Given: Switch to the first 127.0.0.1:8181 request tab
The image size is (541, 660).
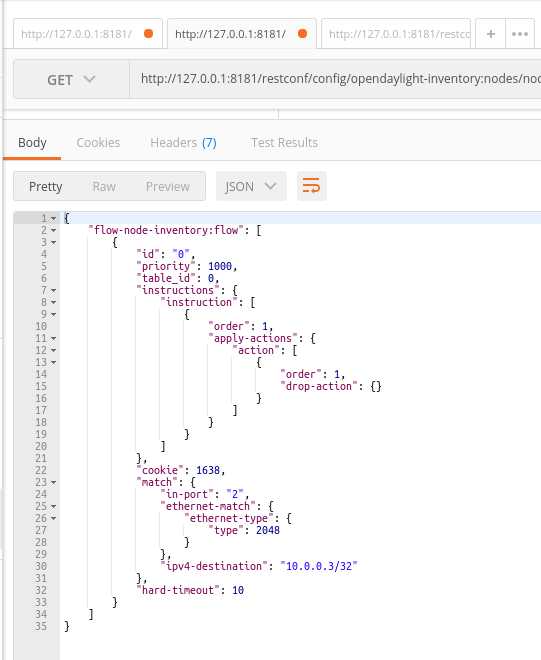Looking at the screenshot, I should pos(88,34).
